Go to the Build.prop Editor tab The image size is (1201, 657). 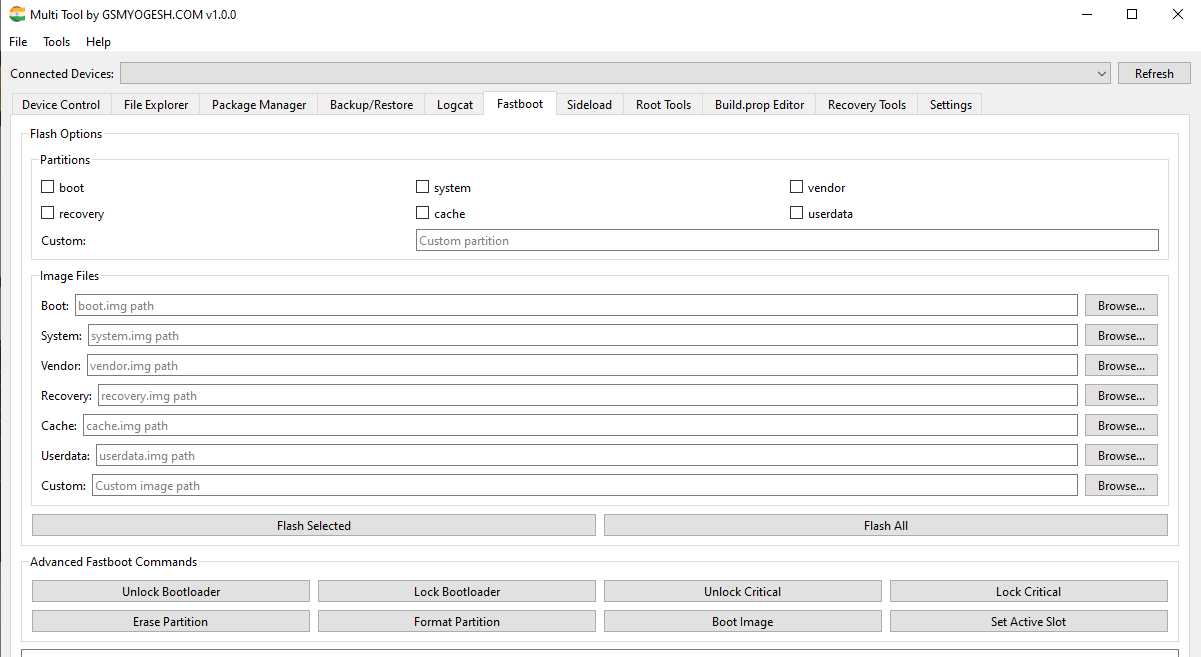(x=759, y=105)
